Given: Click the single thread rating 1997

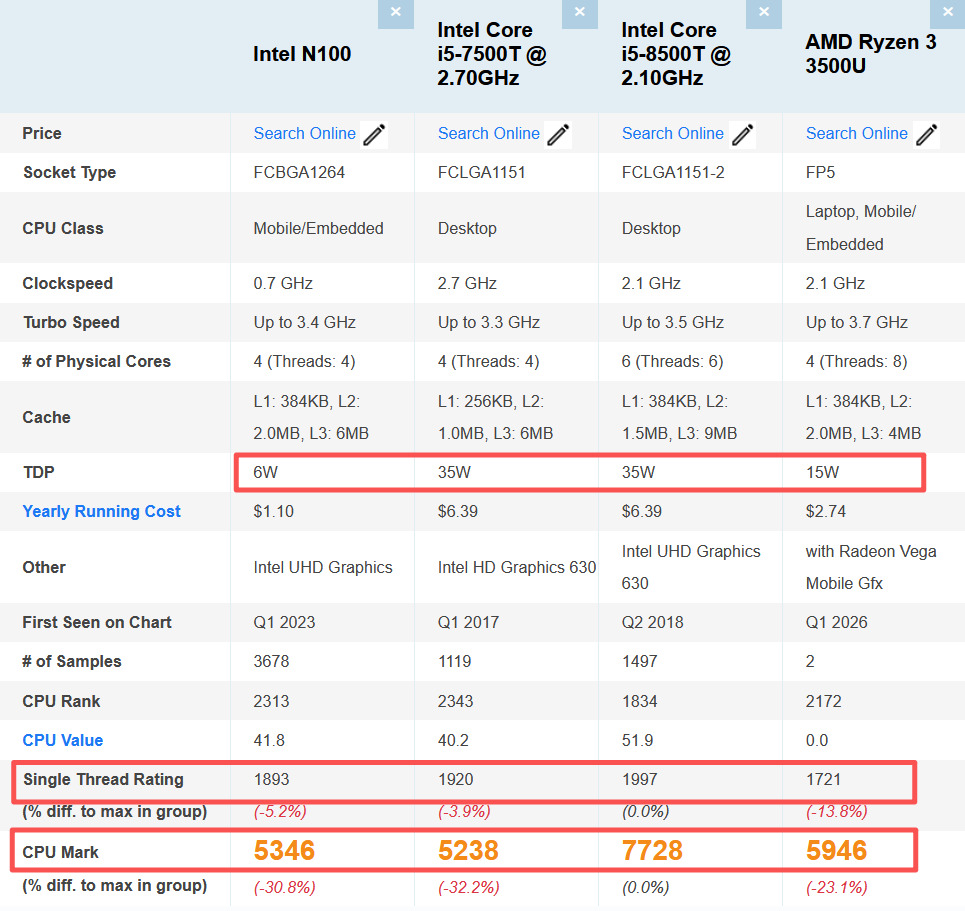Looking at the screenshot, I should pyautogui.click(x=639, y=780).
